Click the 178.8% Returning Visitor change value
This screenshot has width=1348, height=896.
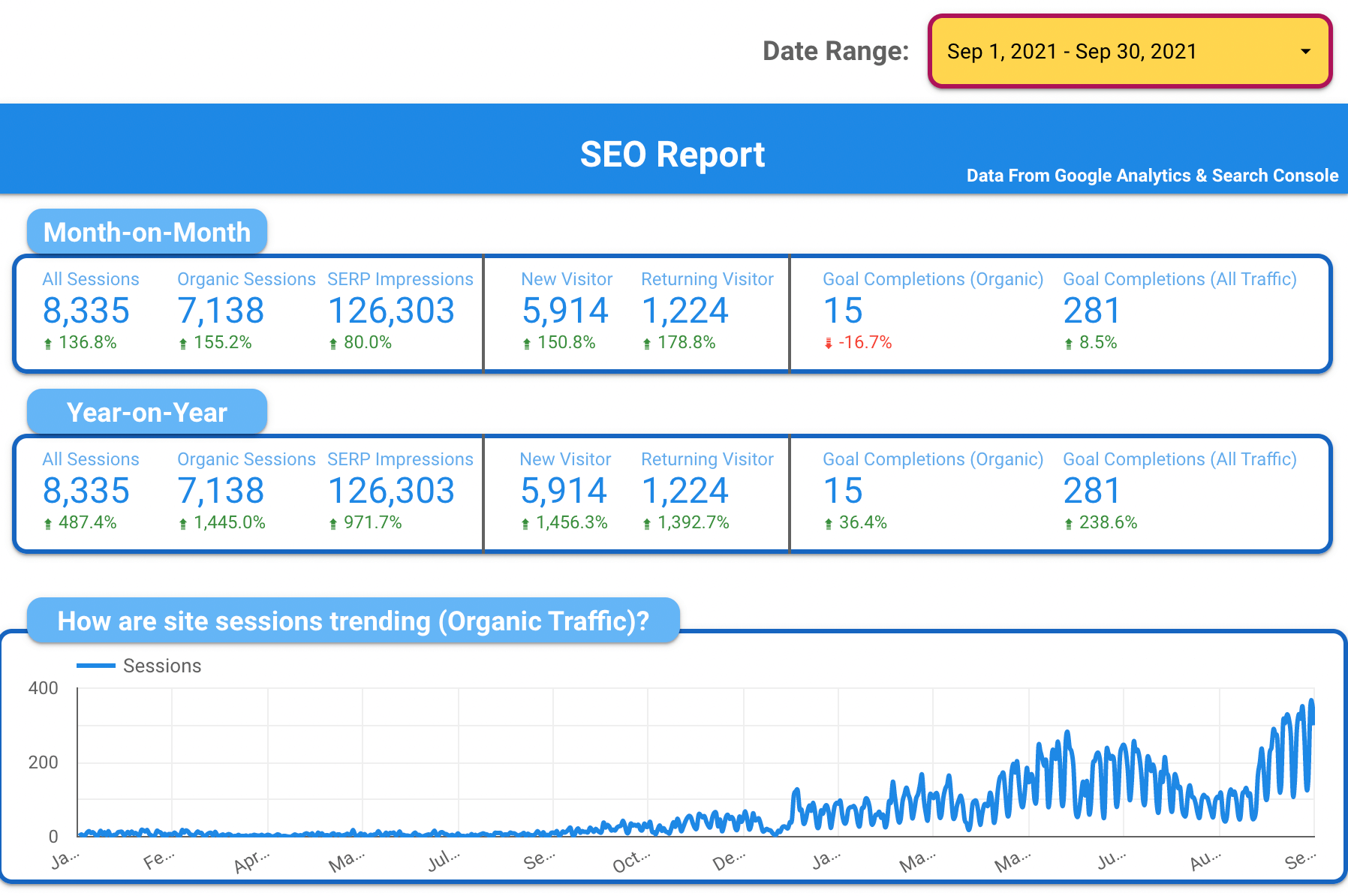686,342
